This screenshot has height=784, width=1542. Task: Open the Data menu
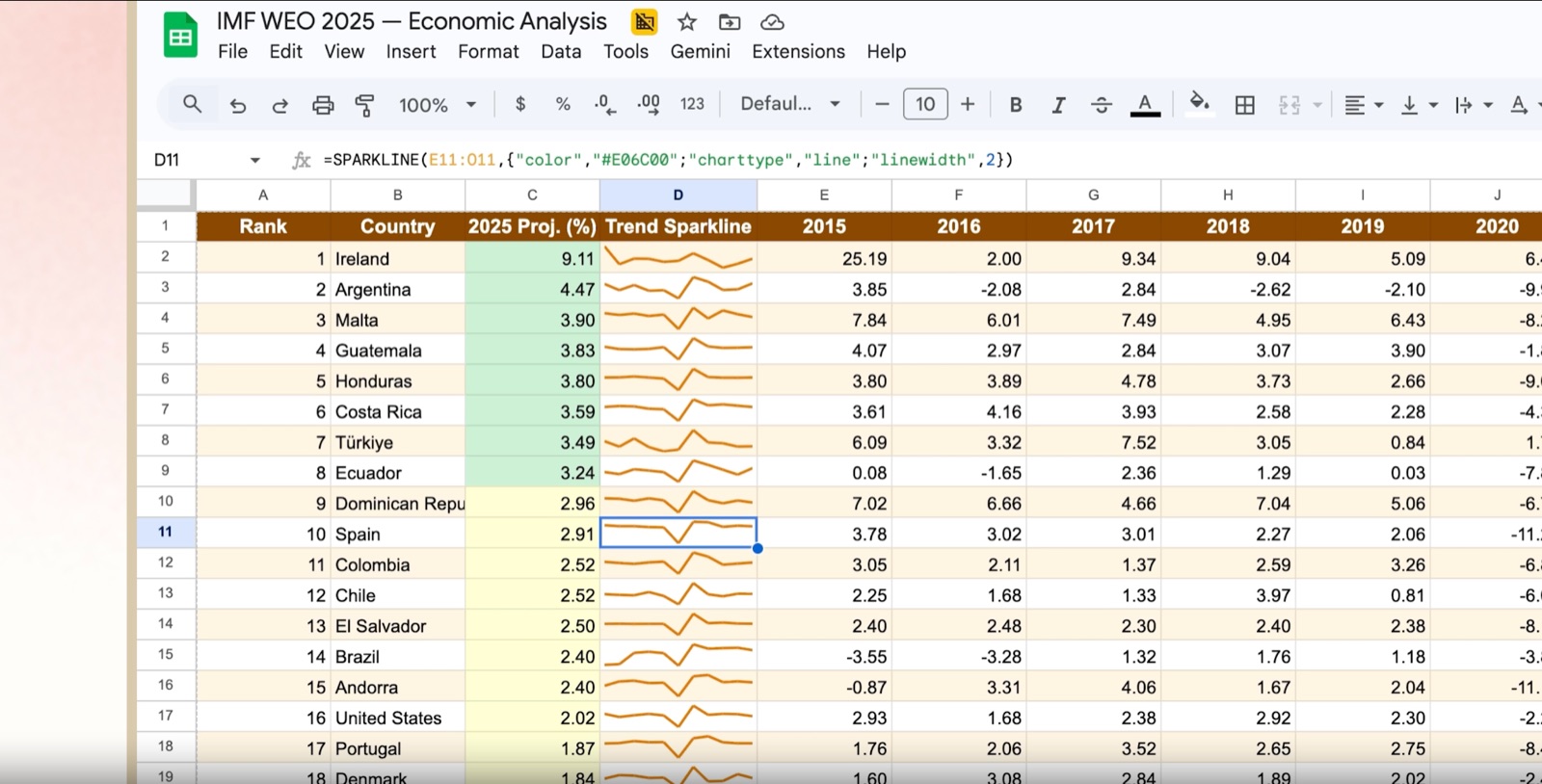tap(561, 52)
